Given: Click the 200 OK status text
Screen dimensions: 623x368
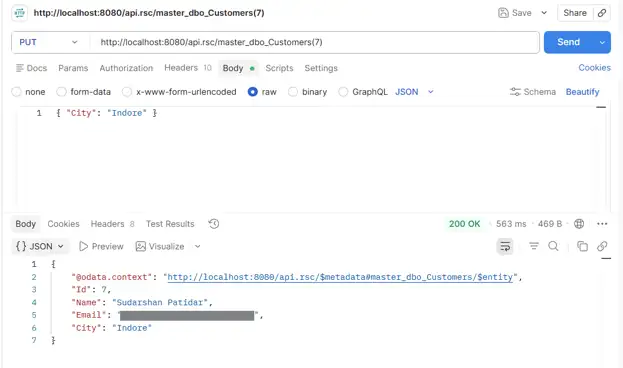Looking at the screenshot, I should [x=464, y=224].
